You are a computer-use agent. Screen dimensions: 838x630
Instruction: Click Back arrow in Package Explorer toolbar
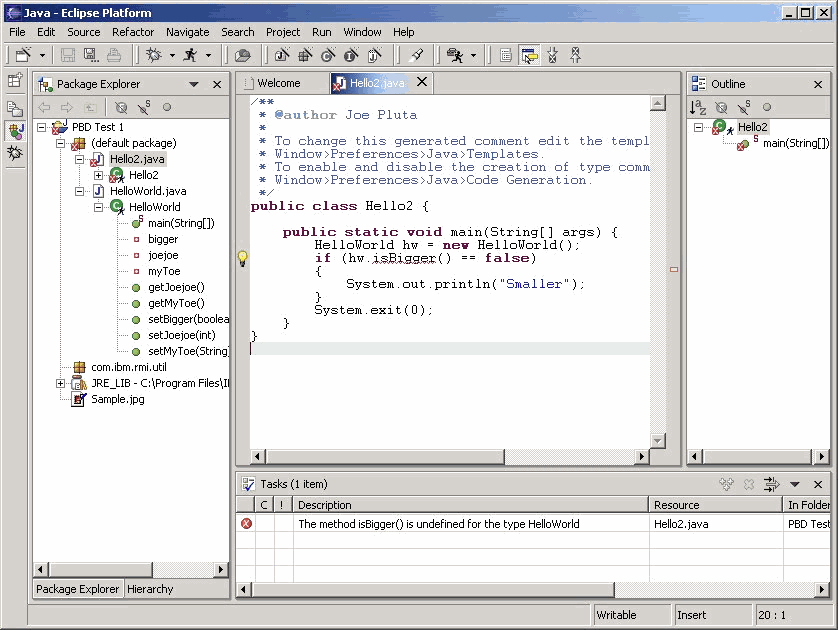pyautogui.click(x=44, y=107)
